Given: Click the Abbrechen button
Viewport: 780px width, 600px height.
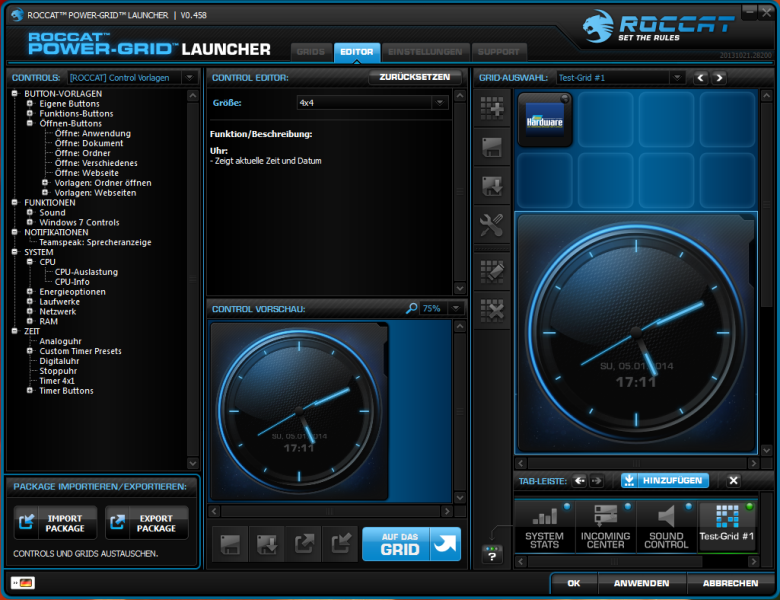Looking at the screenshot, I should point(730,583).
